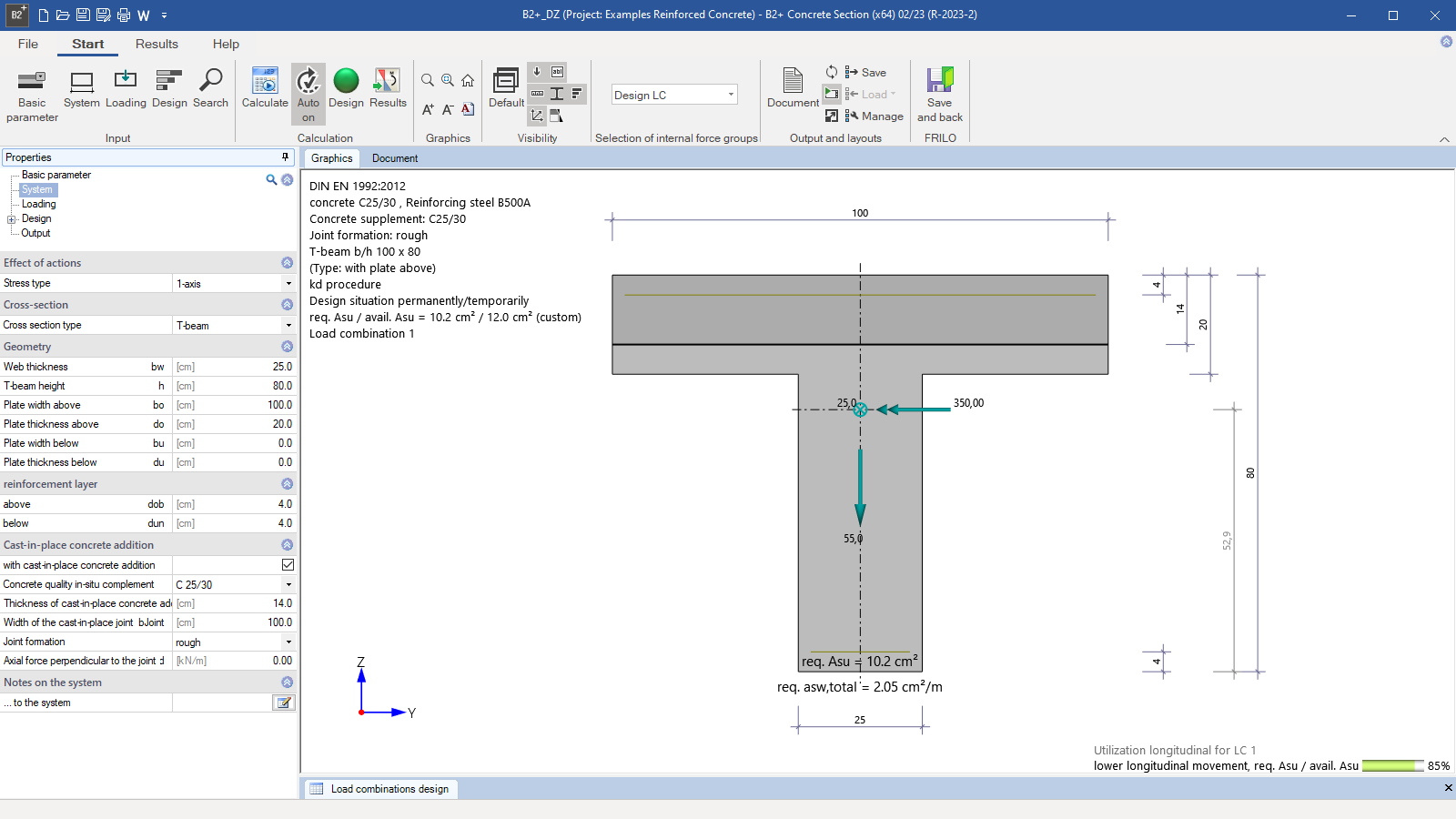The width and height of the screenshot is (1456, 819).
Task: Increase graphic text size (A+)
Action: click(428, 109)
